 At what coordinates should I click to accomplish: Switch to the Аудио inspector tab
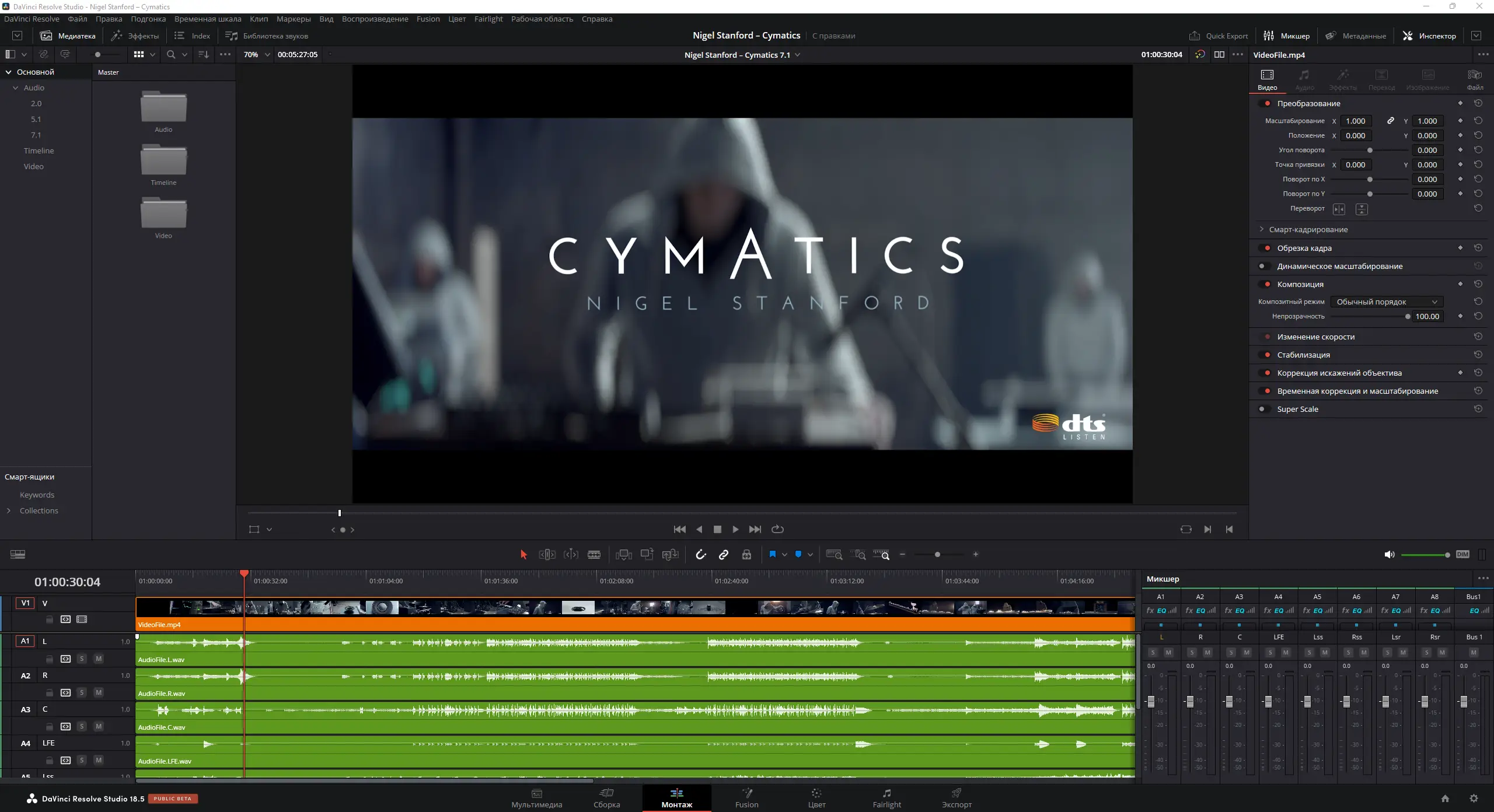point(1304,79)
